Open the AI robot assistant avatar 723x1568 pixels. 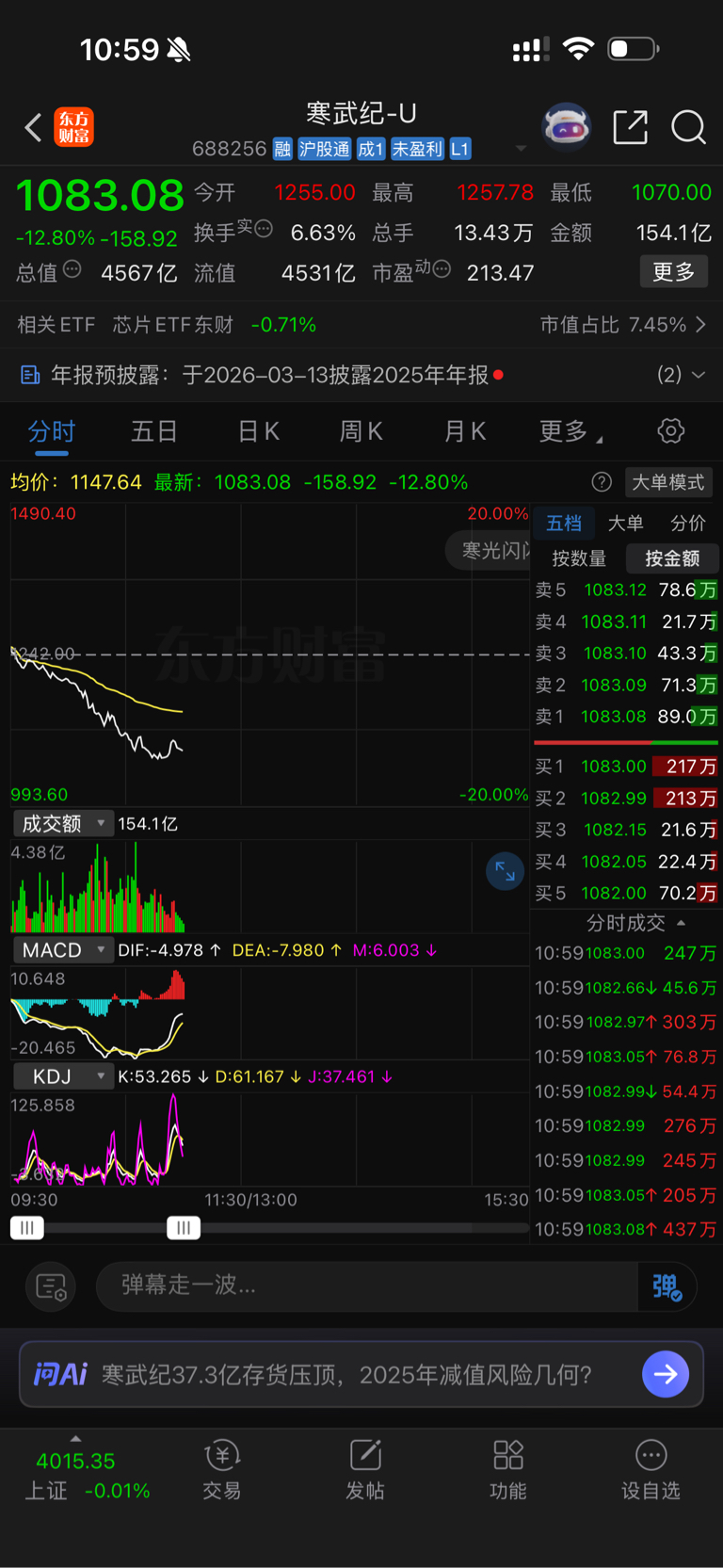(566, 127)
